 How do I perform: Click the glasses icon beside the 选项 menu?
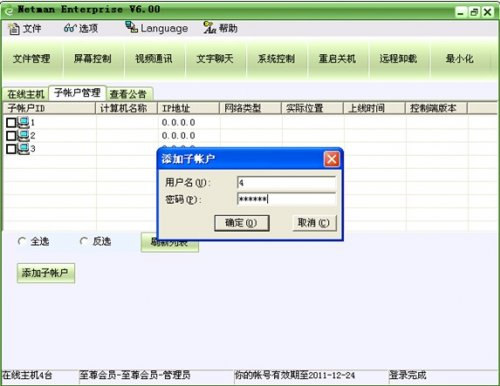click(x=70, y=28)
